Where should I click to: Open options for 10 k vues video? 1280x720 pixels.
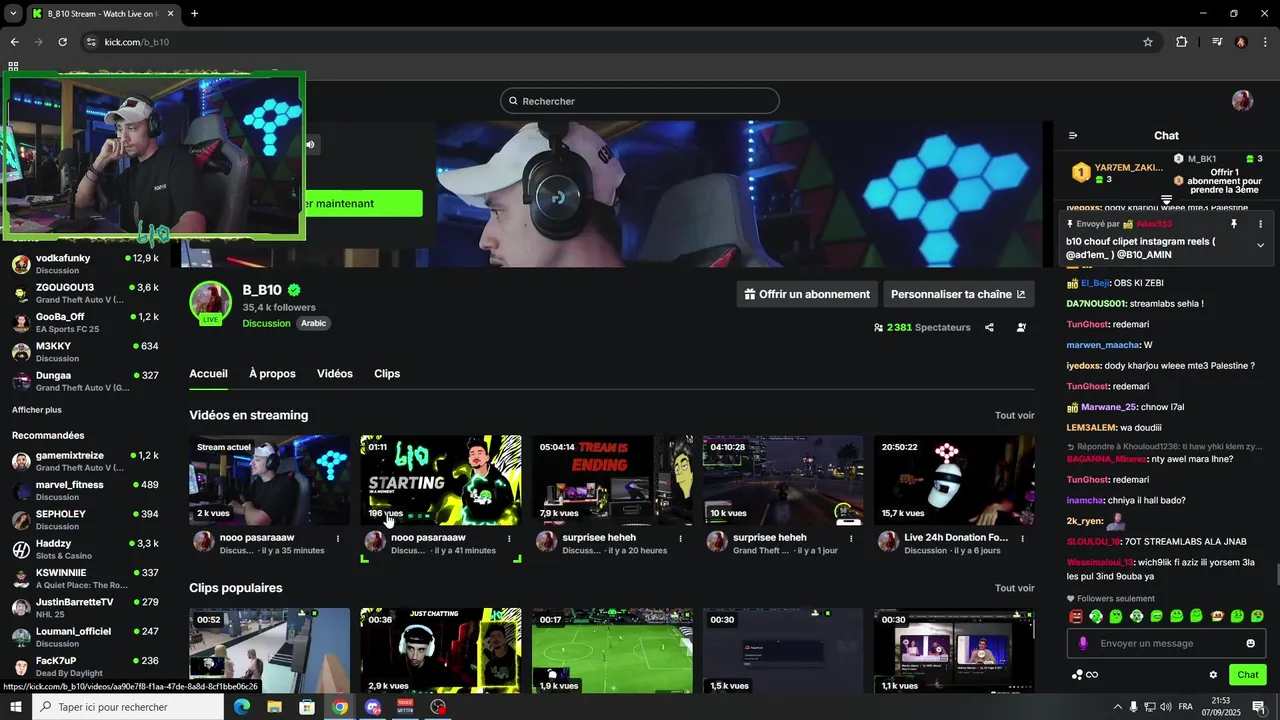851,538
